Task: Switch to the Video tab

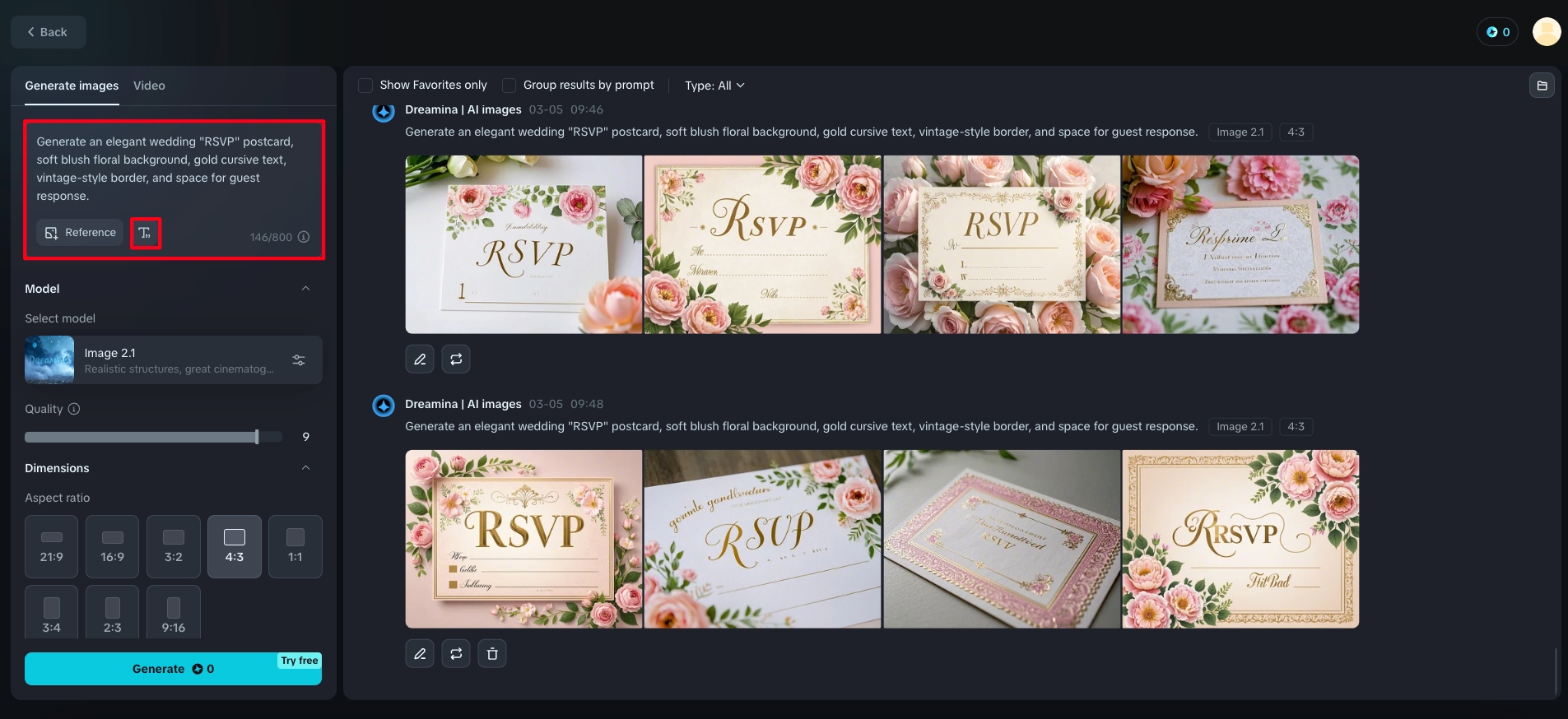Action: coord(149,86)
